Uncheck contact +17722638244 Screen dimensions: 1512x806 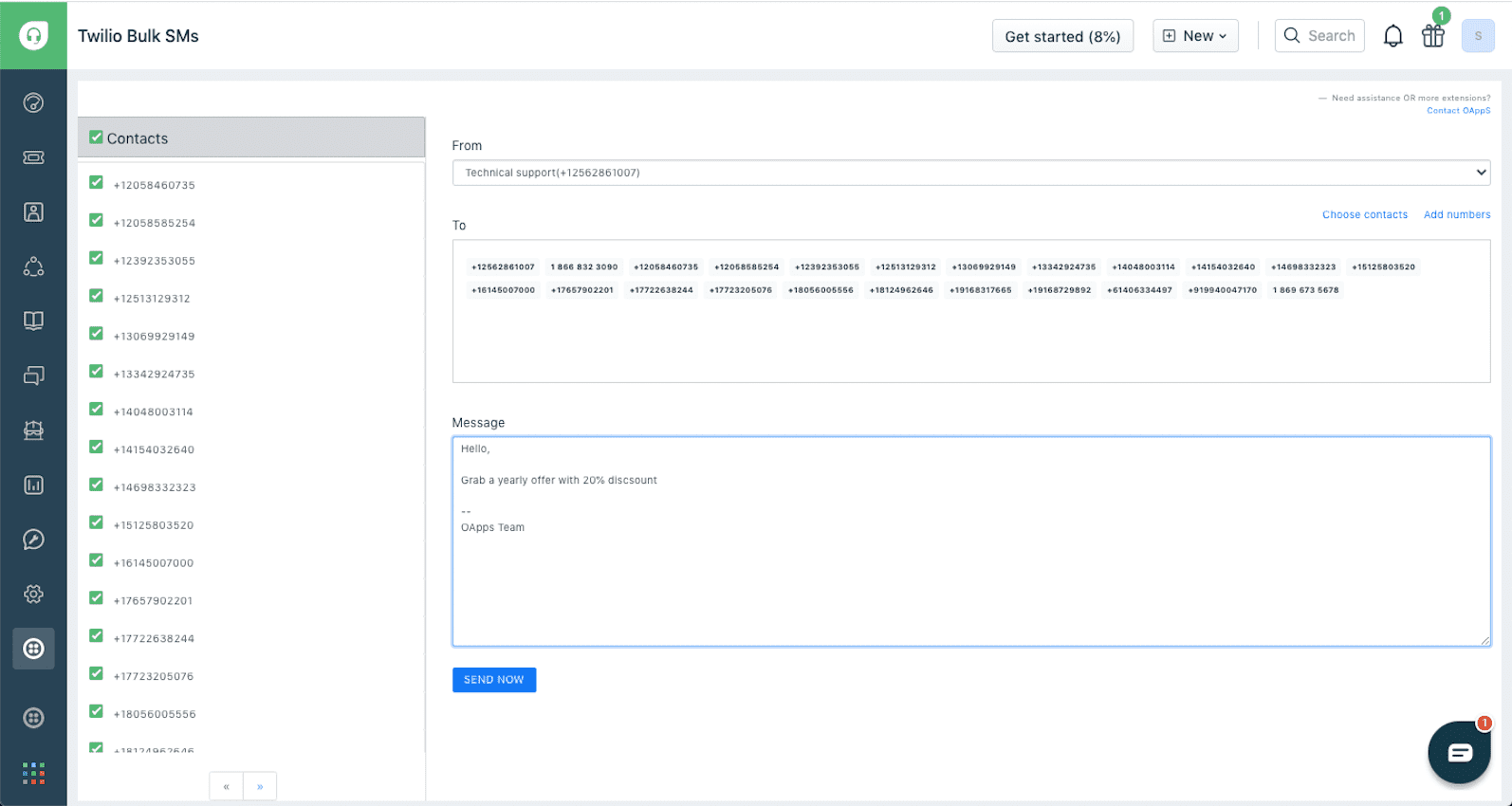click(x=96, y=635)
